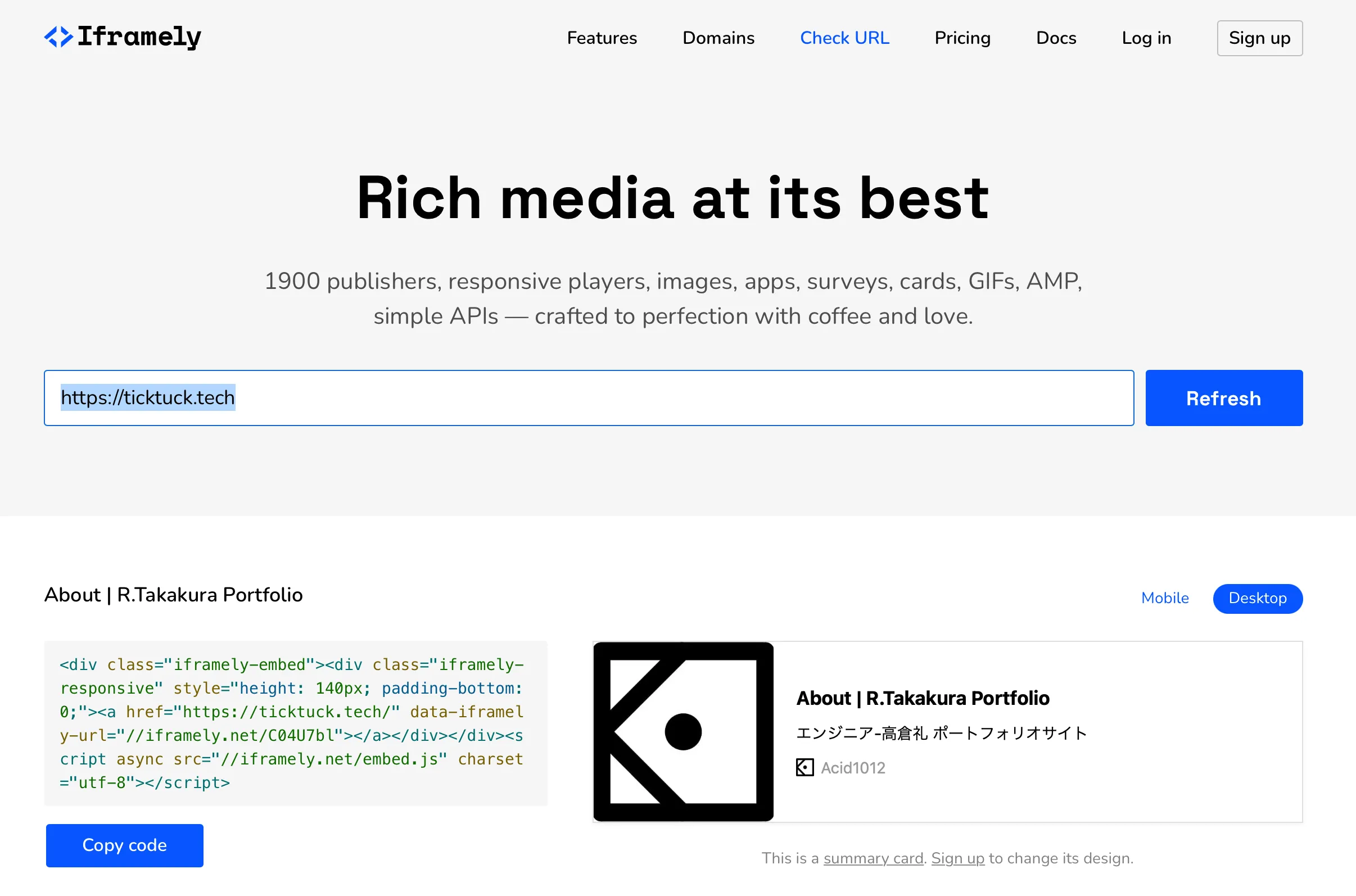Click inside the embed code block
Image resolution: width=1356 pixels, height=896 pixels.
295,723
